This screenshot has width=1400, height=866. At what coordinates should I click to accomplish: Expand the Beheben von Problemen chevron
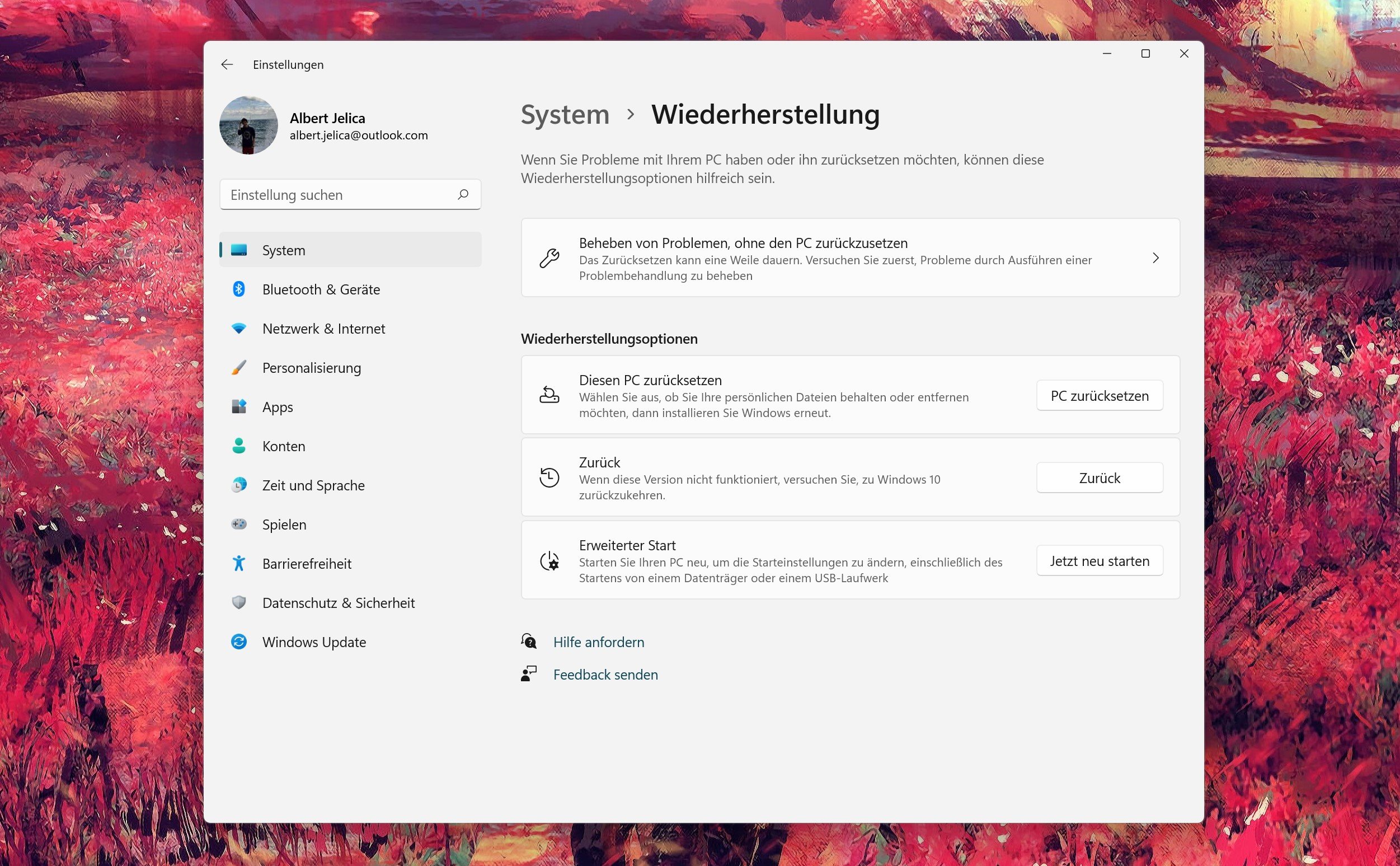[1155, 258]
